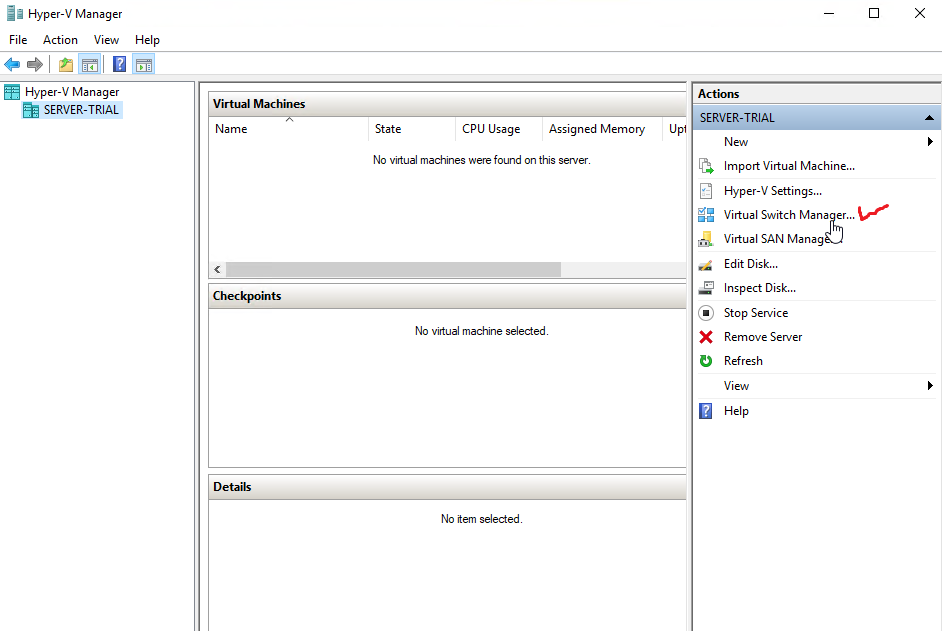Choose Edit Disk action
This screenshot has width=942, height=631.
coord(751,264)
